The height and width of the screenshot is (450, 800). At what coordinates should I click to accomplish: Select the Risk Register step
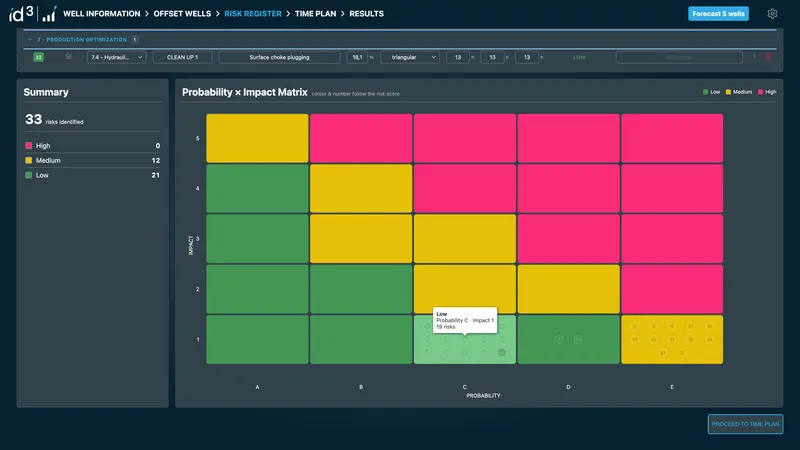[x=253, y=14]
